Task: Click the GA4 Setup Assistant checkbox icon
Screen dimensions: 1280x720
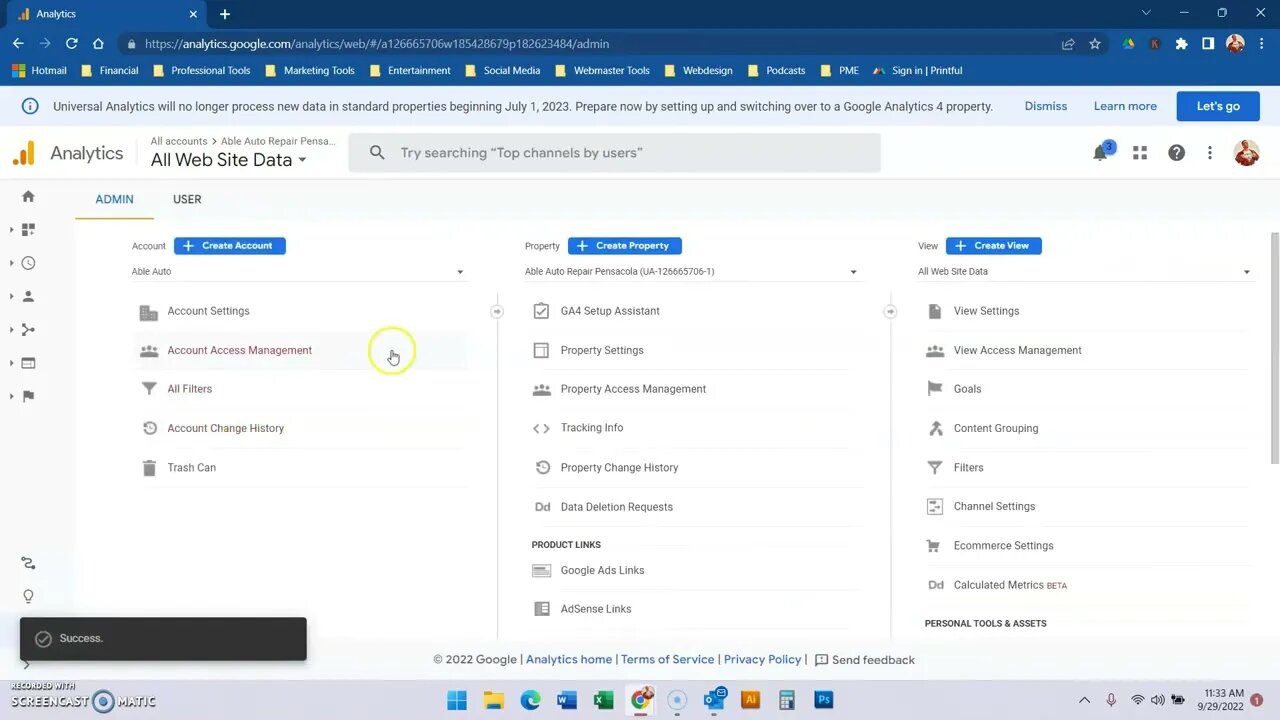Action: tap(541, 311)
